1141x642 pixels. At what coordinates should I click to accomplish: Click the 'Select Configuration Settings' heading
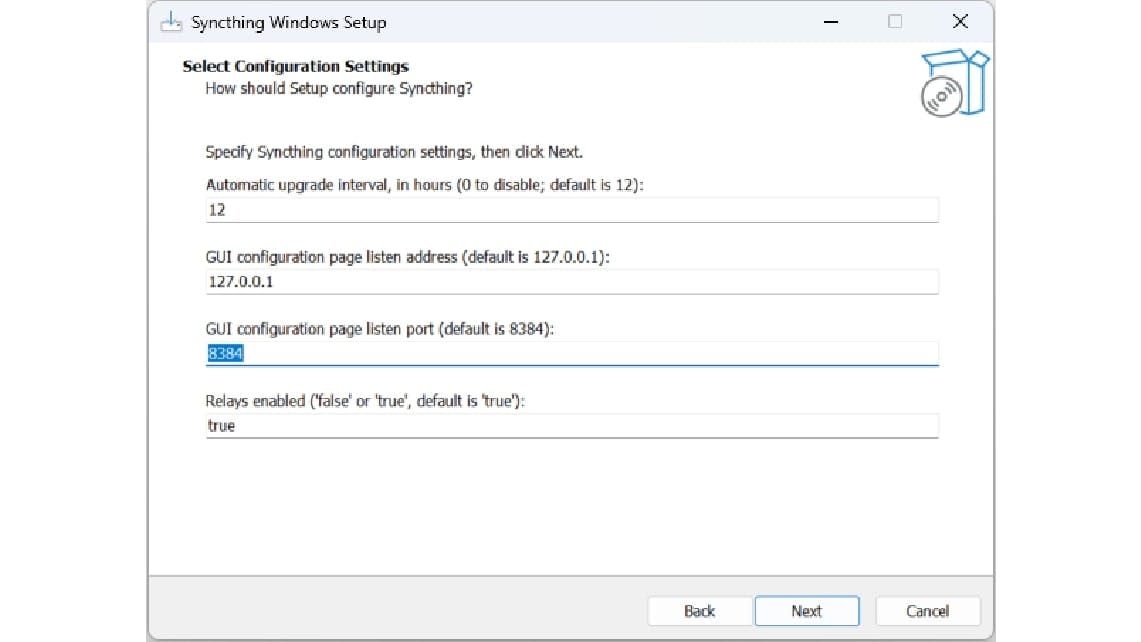295,66
